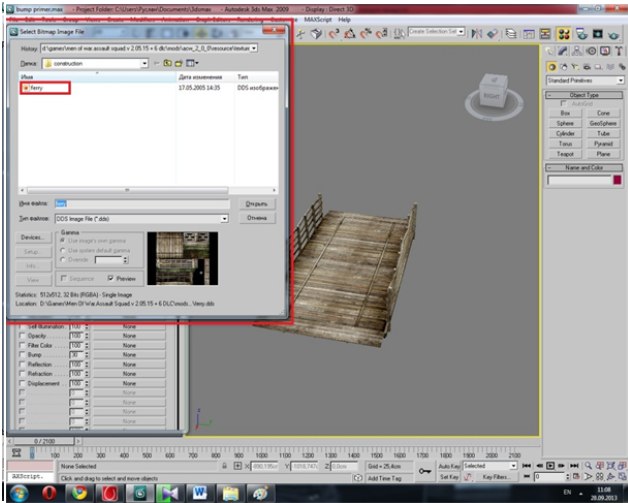Open the Help menu
628x503 pixels.
coord(344,19)
